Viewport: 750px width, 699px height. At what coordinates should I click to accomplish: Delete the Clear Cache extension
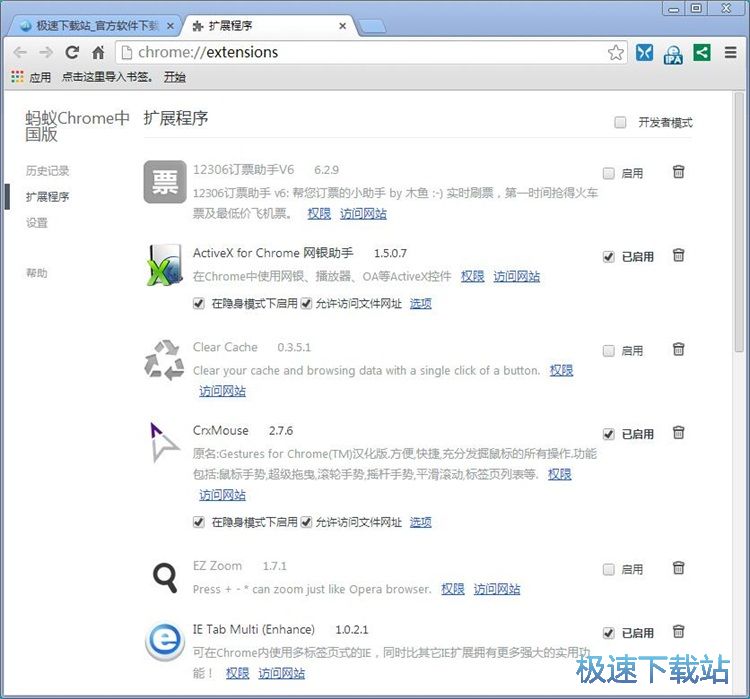point(678,349)
